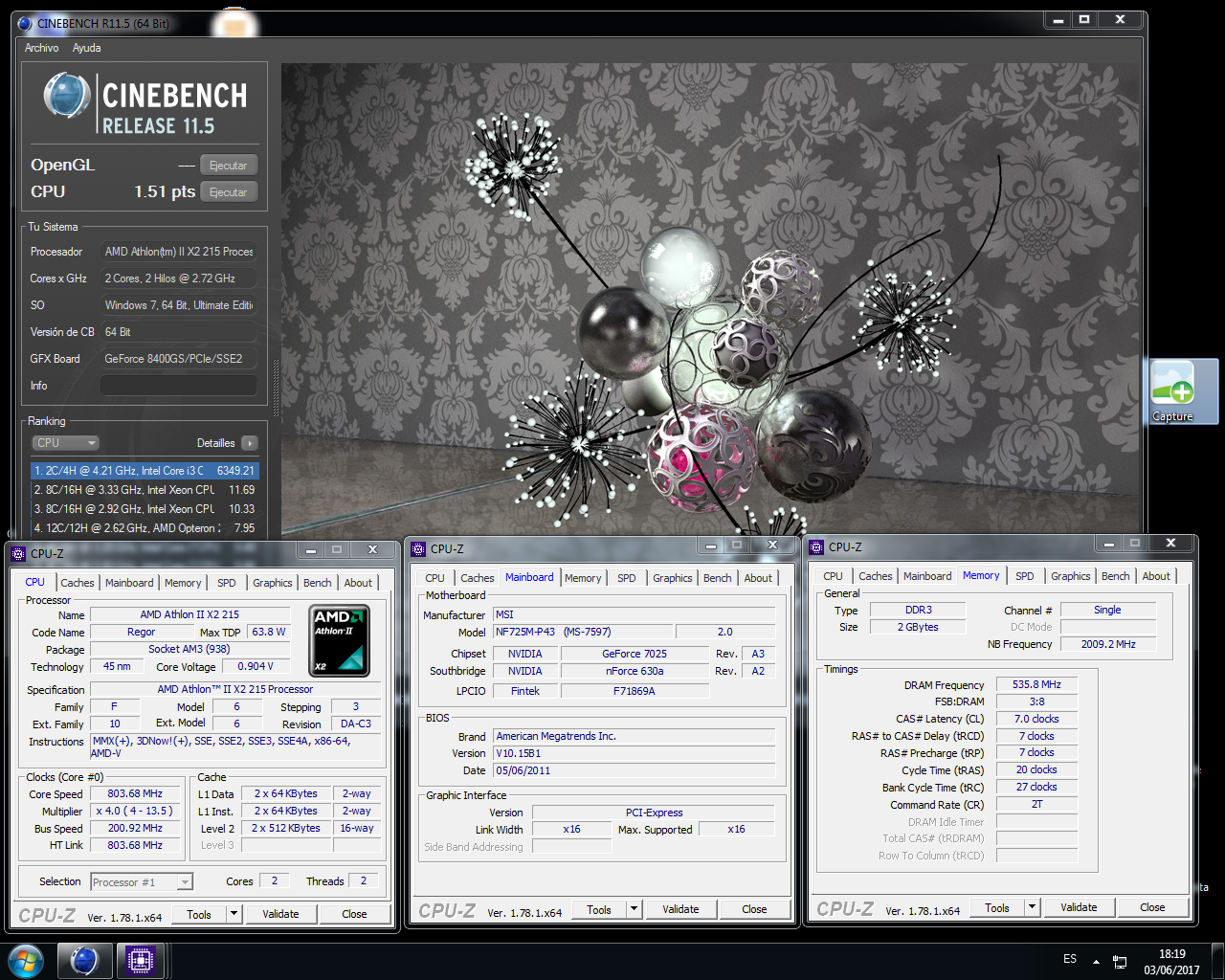The image size is (1225, 980).
Task: Switch to Graphics tab in left CPU-Z
Action: pos(273,583)
